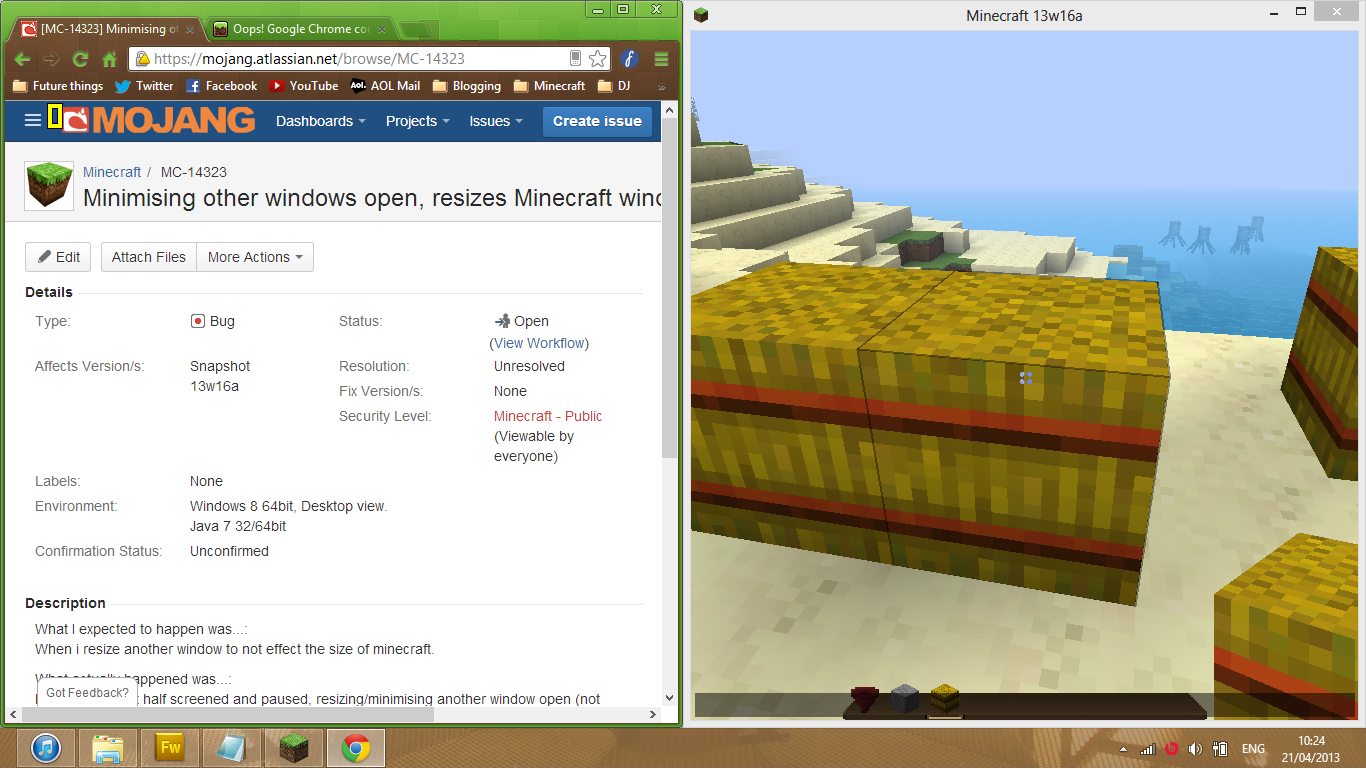Click the page's vertical scrollbar thumb
This screenshot has width=1366, height=769.
670,287
